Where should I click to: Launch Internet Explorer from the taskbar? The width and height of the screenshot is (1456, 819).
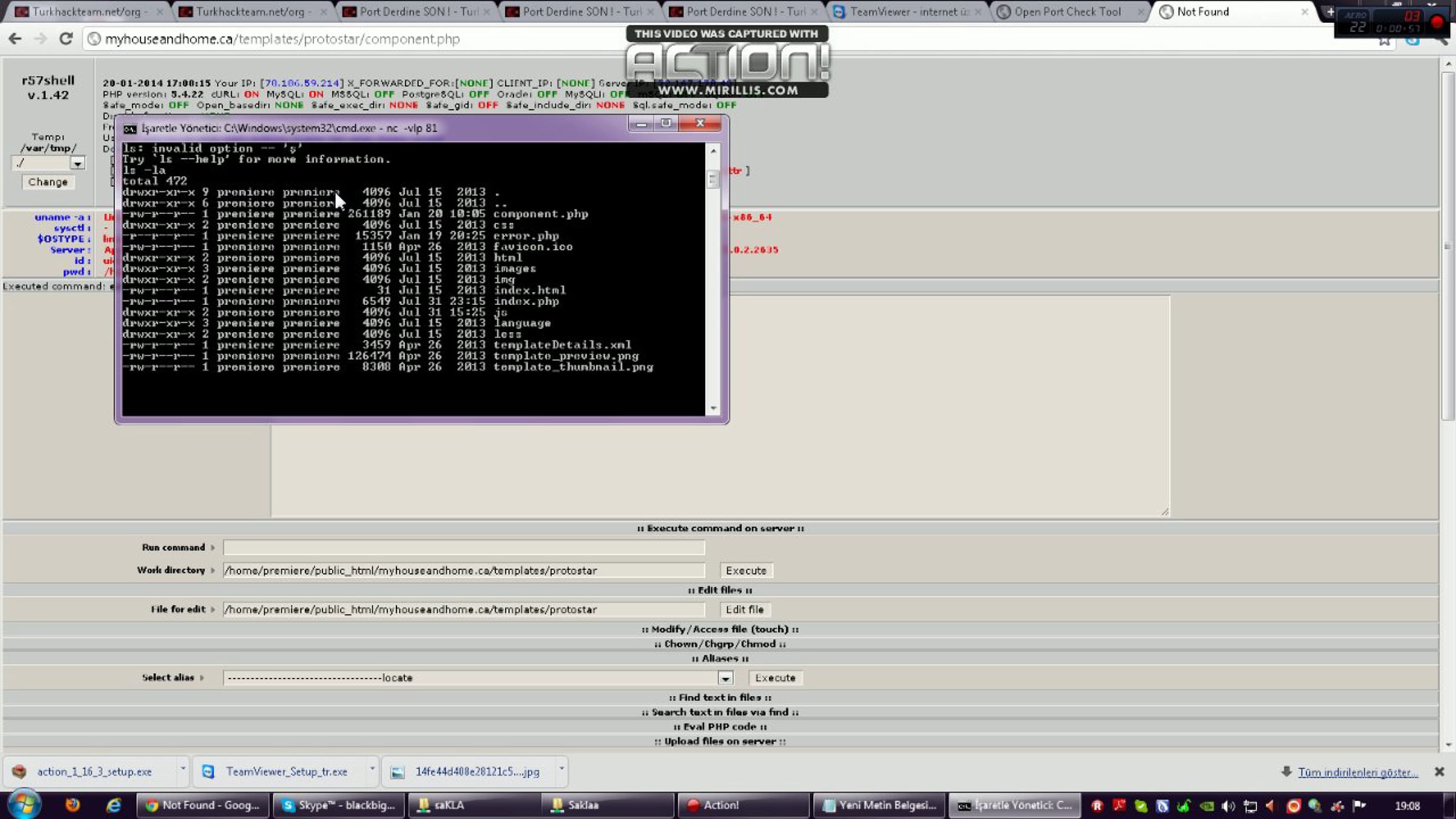(x=113, y=805)
